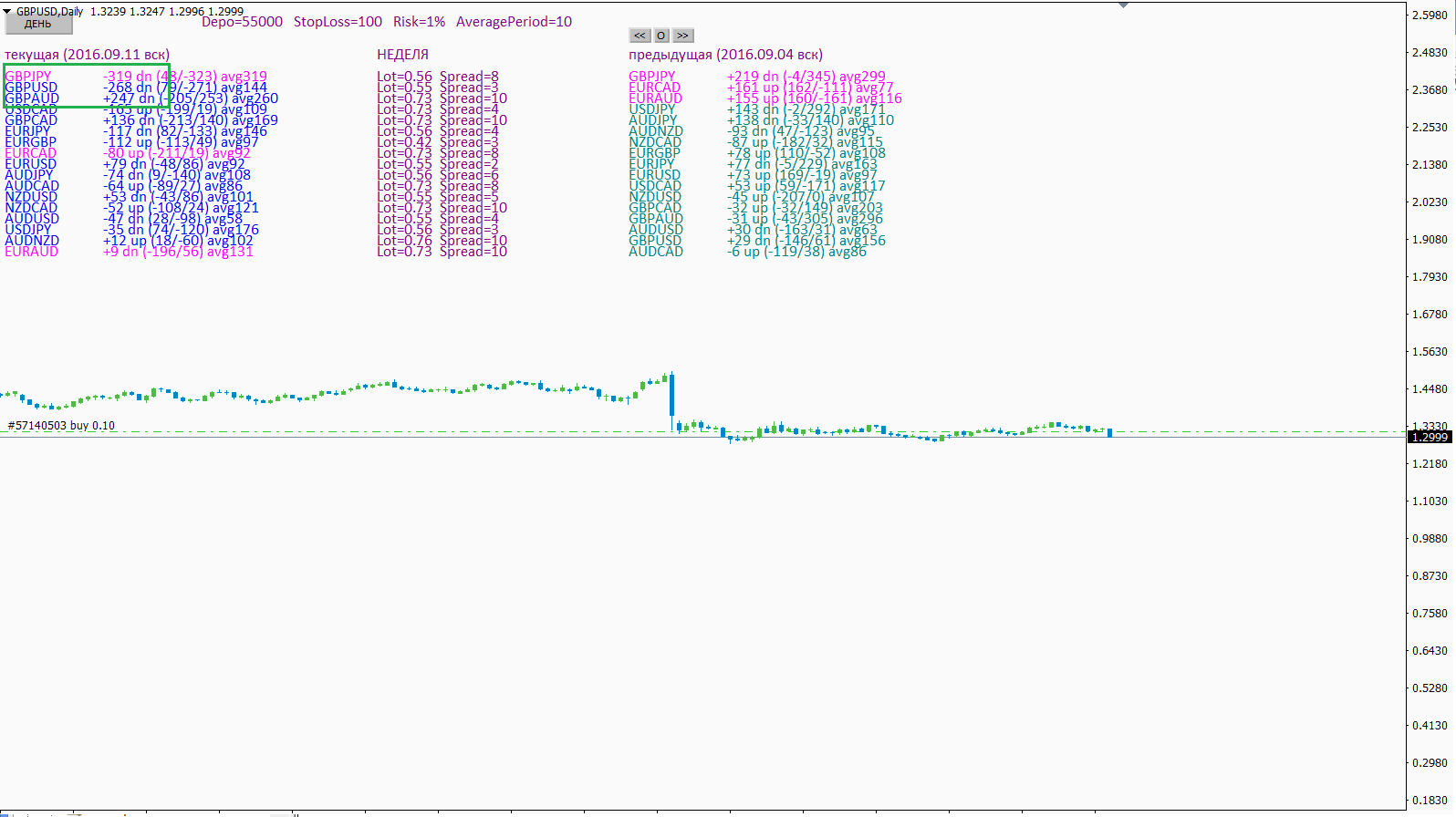Click the +219 dn (-4/345) avg299 value
This screenshot has width=1456, height=817.
click(x=806, y=77)
